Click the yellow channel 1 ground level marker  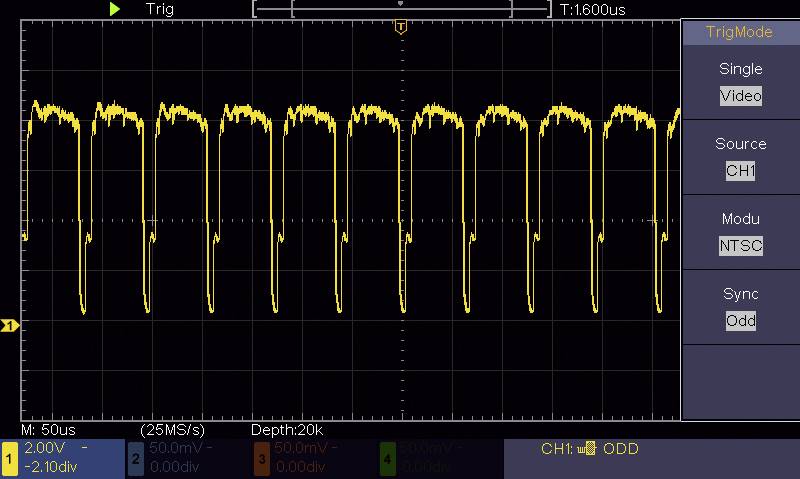[9, 326]
